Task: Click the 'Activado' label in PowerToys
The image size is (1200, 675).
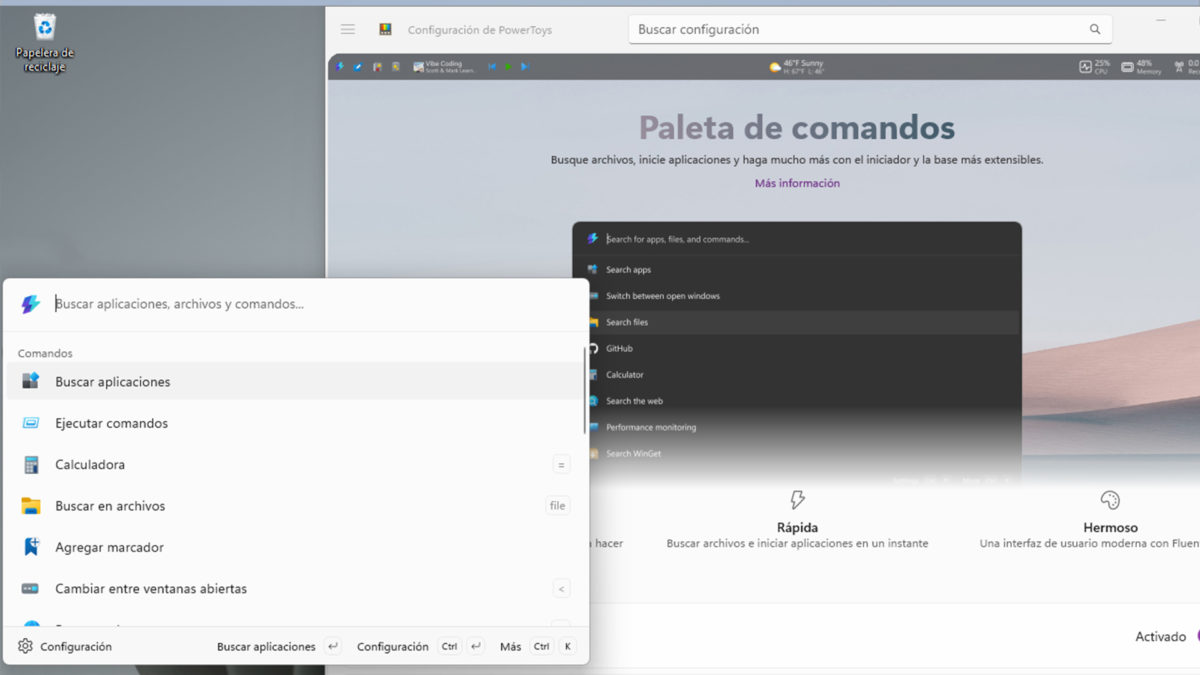Action: click(1160, 637)
